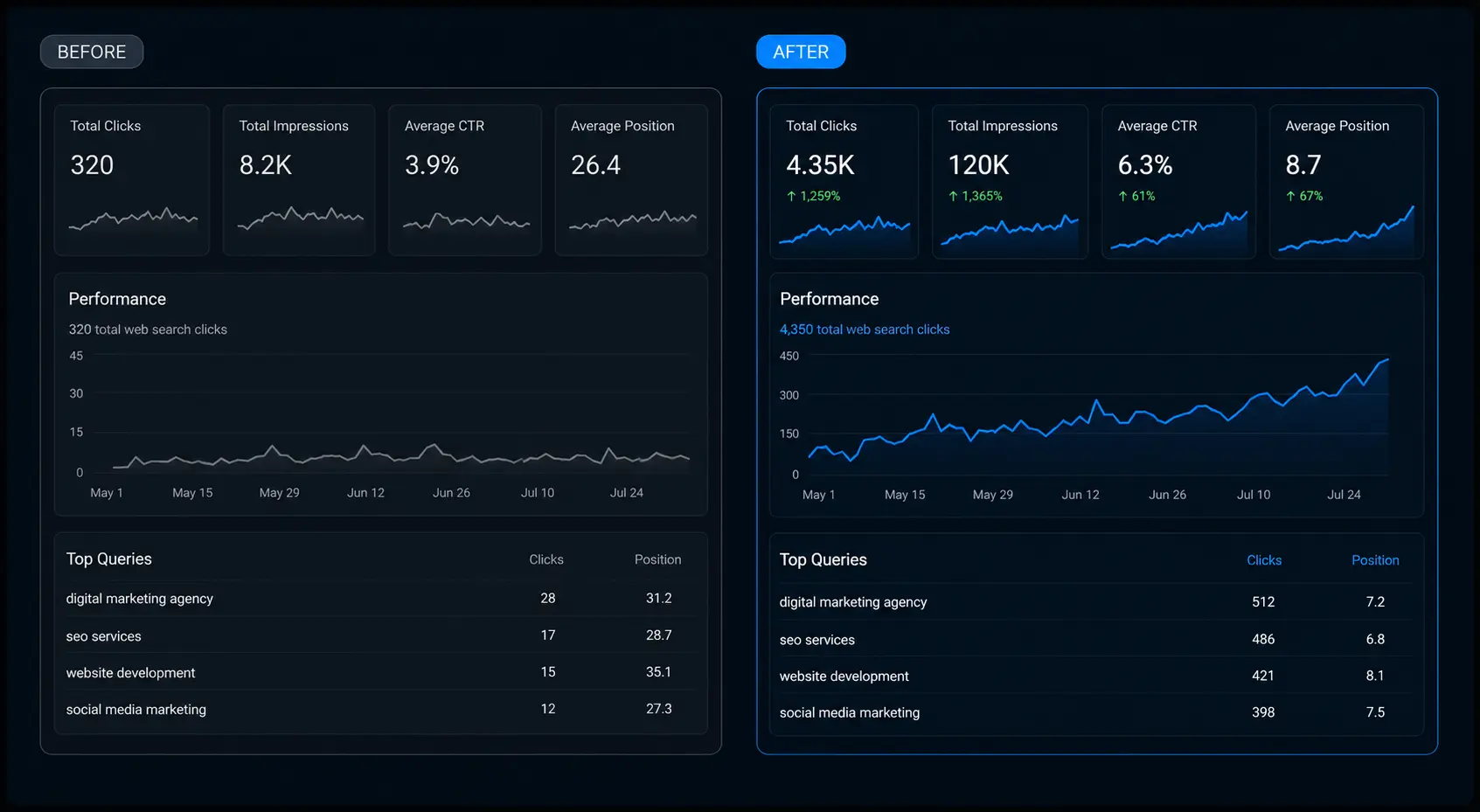This screenshot has height=812, width=1480.
Task: Click the 7.5 position value
Action: click(x=1375, y=712)
